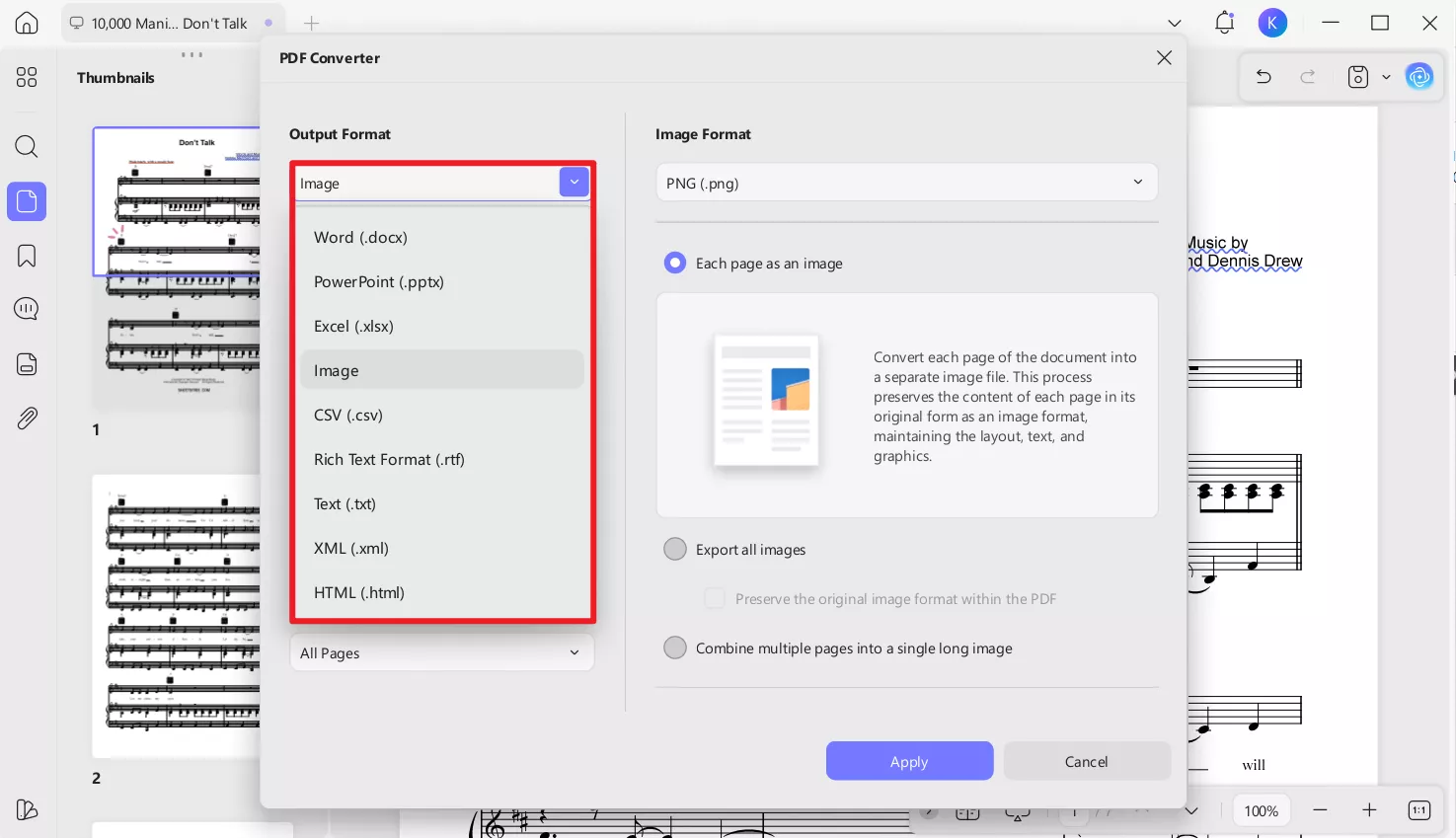Open the Attachments panel

pos(27,418)
